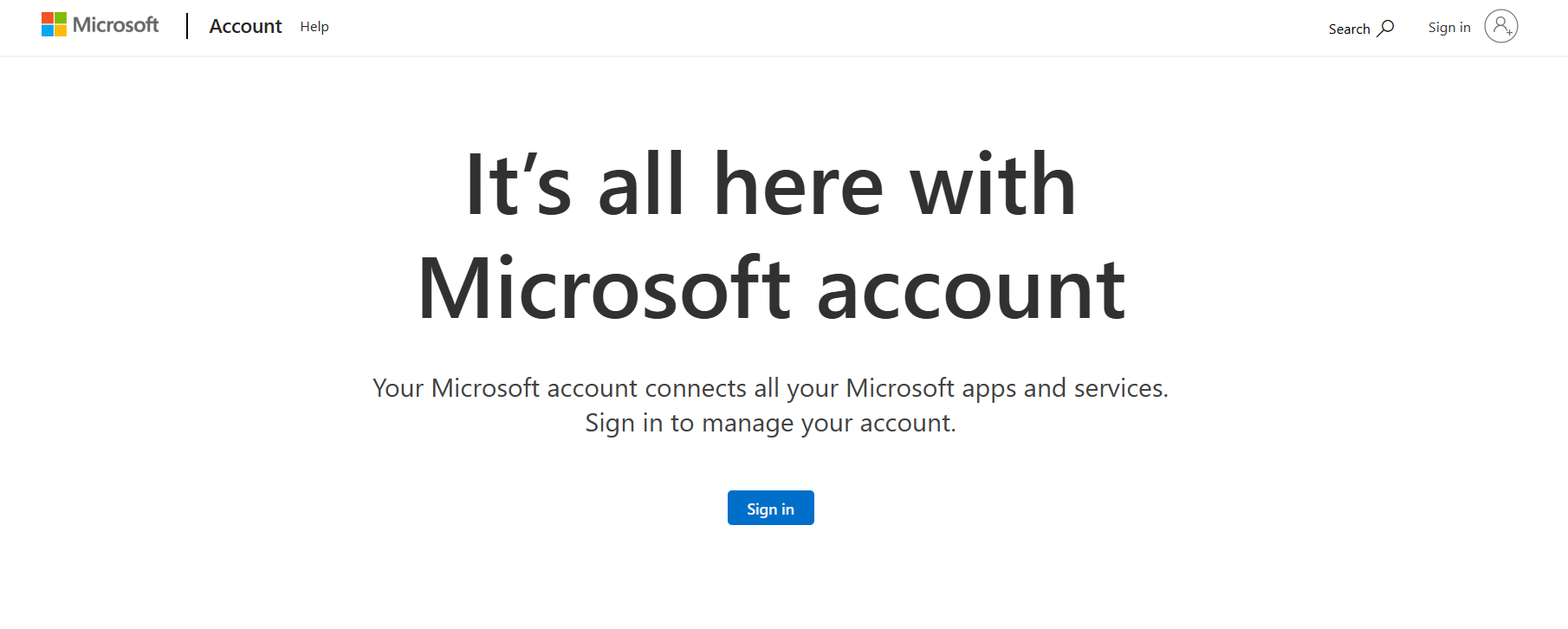Screen dimensions: 1568x629
Task: Open the Help page
Action: (314, 27)
